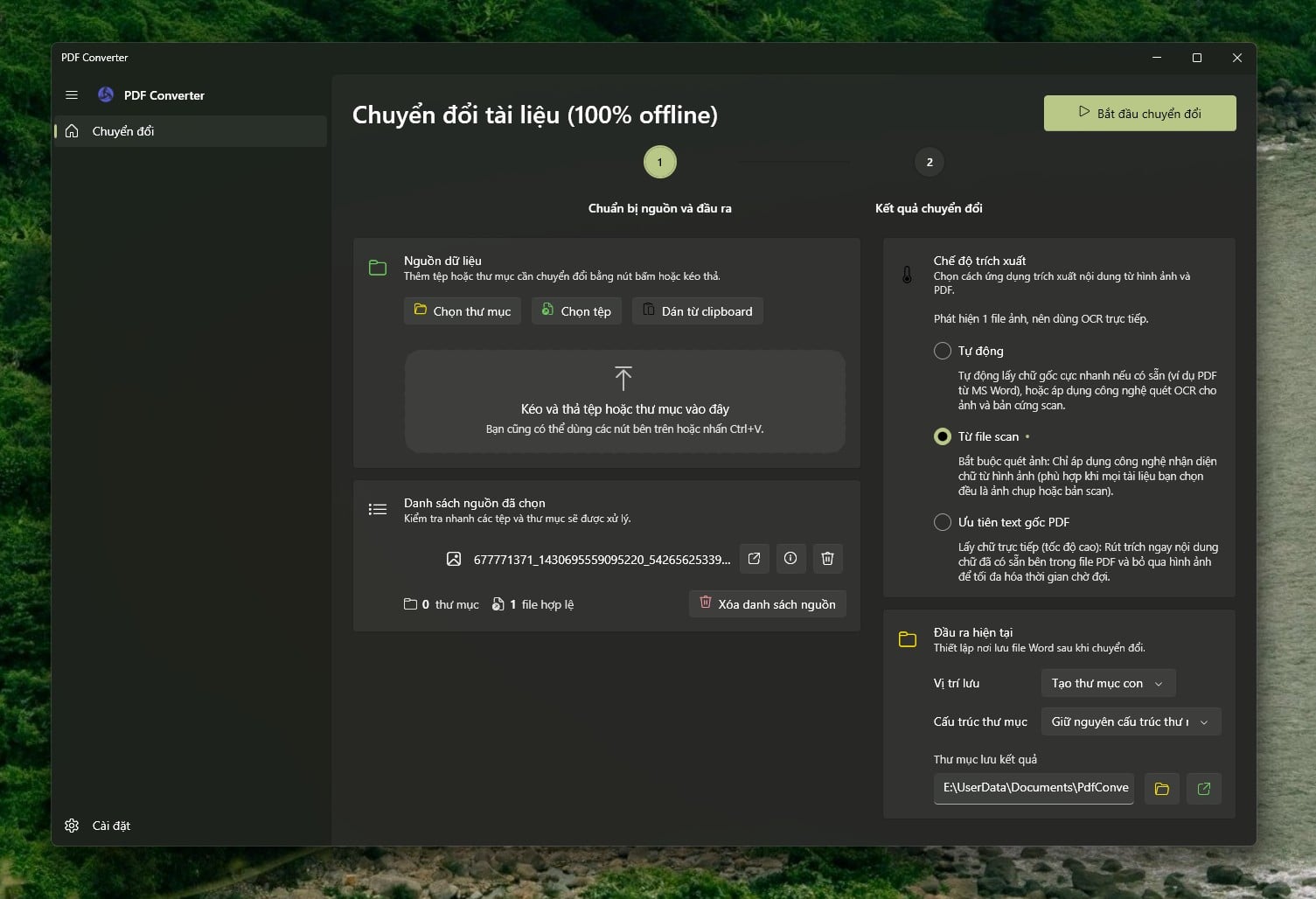
Task: Click Dán từ clipboard button
Action: coord(698,311)
